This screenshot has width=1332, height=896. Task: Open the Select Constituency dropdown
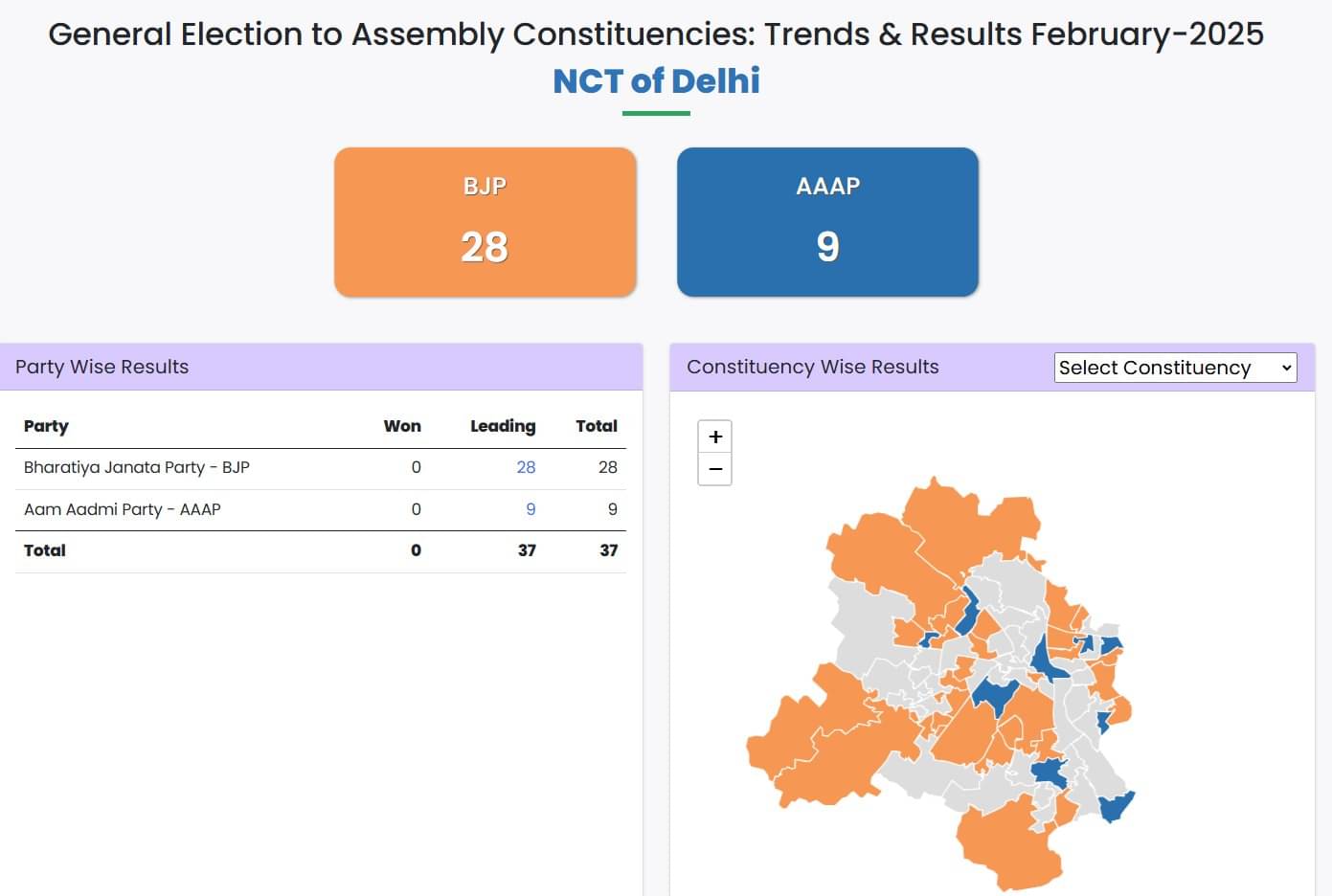1175,368
